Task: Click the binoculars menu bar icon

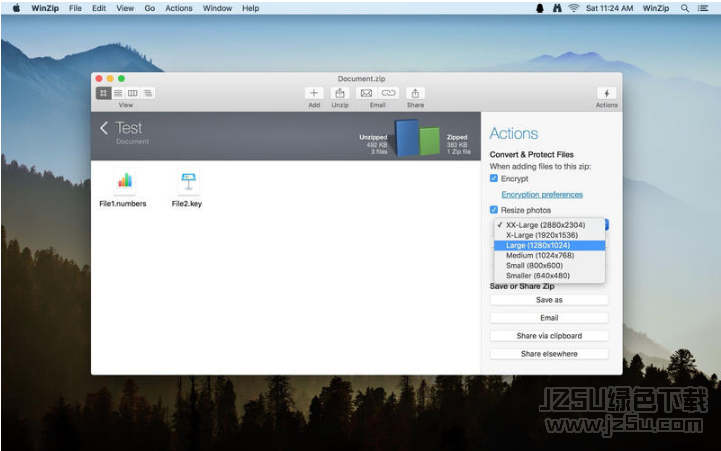Action: point(557,8)
